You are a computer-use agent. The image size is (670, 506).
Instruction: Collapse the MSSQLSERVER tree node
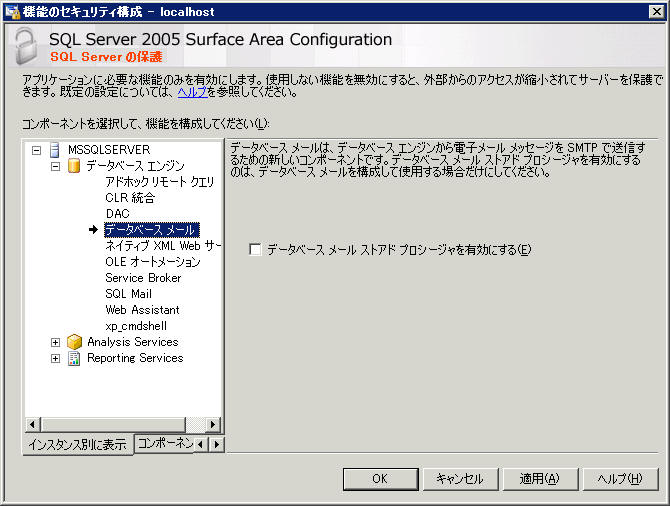click(37, 150)
